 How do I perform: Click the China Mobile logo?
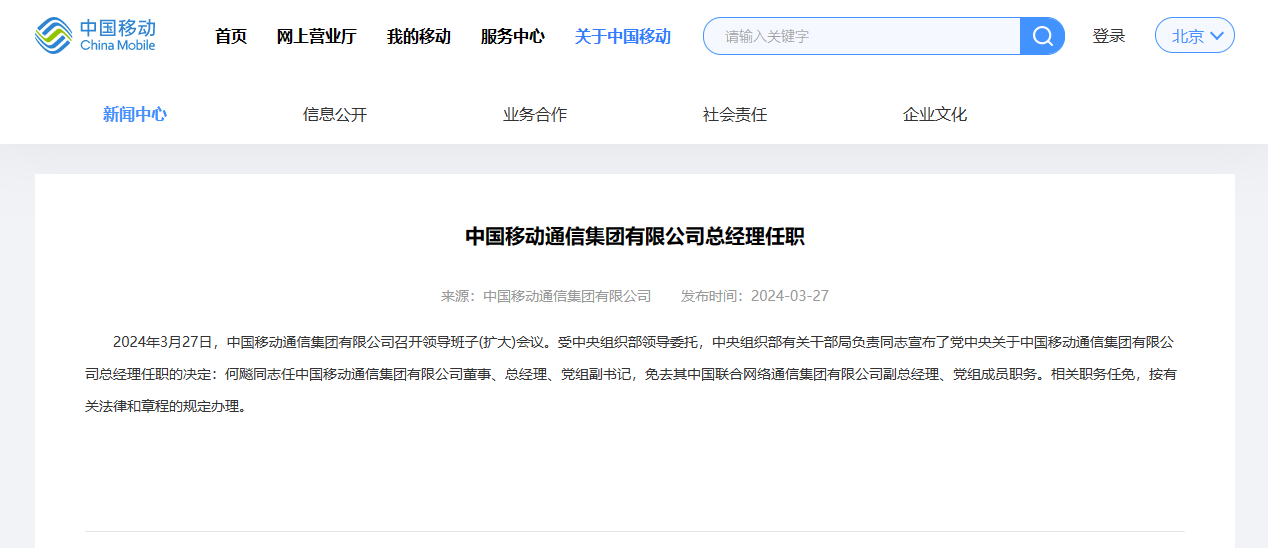point(95,36)
